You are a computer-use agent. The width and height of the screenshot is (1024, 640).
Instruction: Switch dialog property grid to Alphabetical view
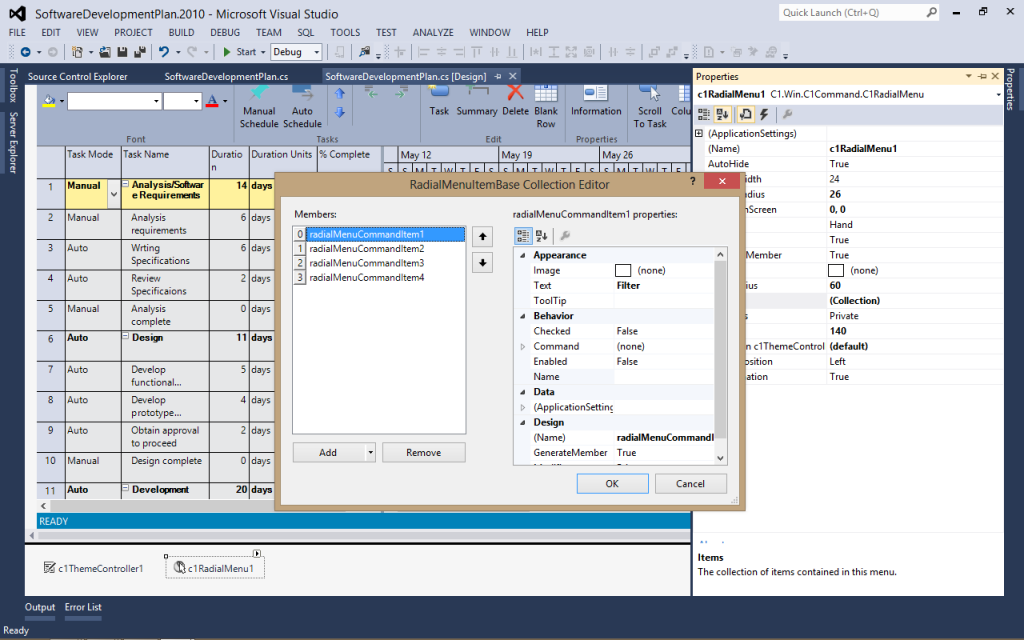(541, 236)
